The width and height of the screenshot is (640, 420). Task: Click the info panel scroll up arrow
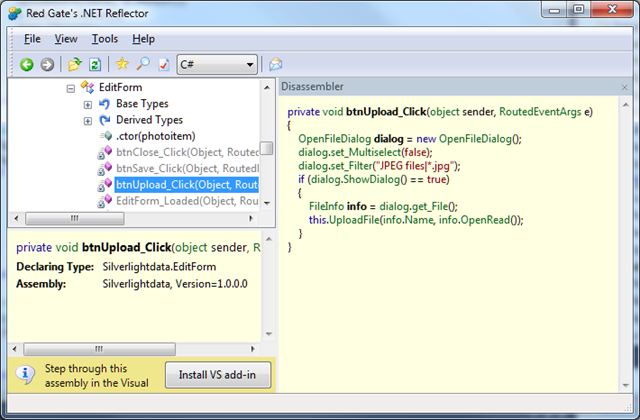coord(269,239)
